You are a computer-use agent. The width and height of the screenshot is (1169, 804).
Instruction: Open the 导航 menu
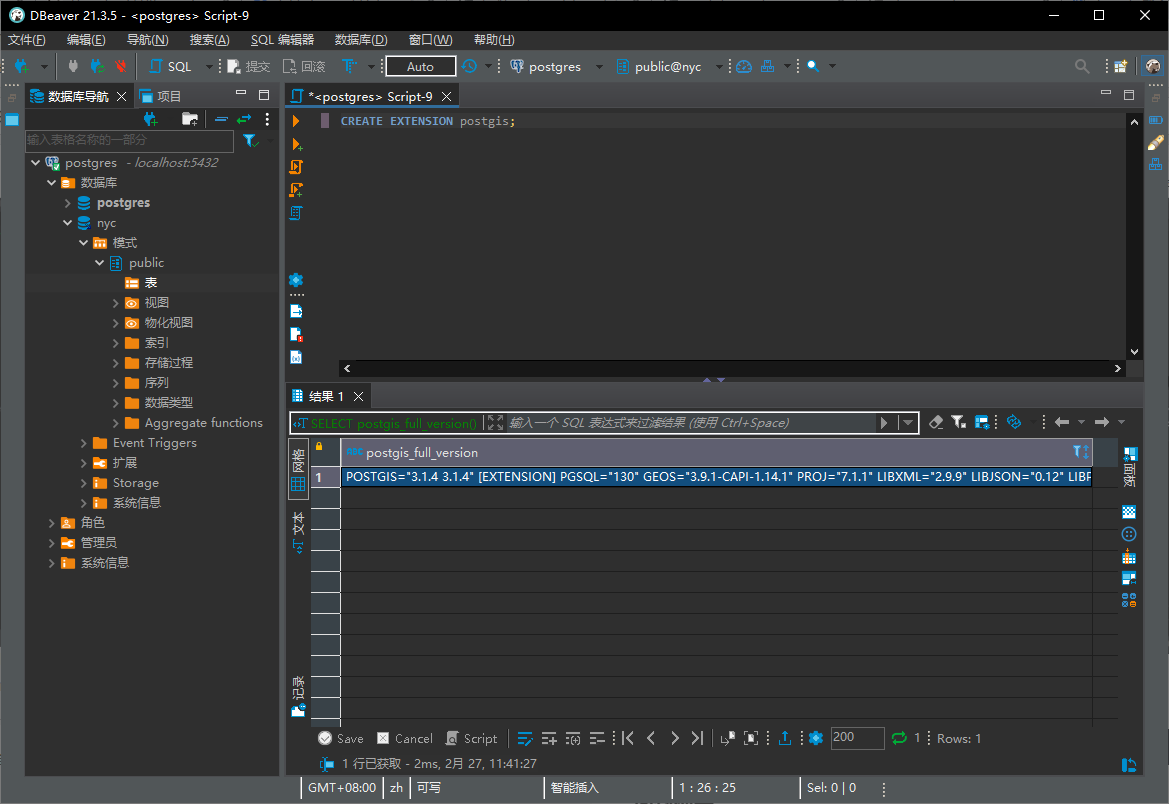pyautogui.click(x=148, y=40)
